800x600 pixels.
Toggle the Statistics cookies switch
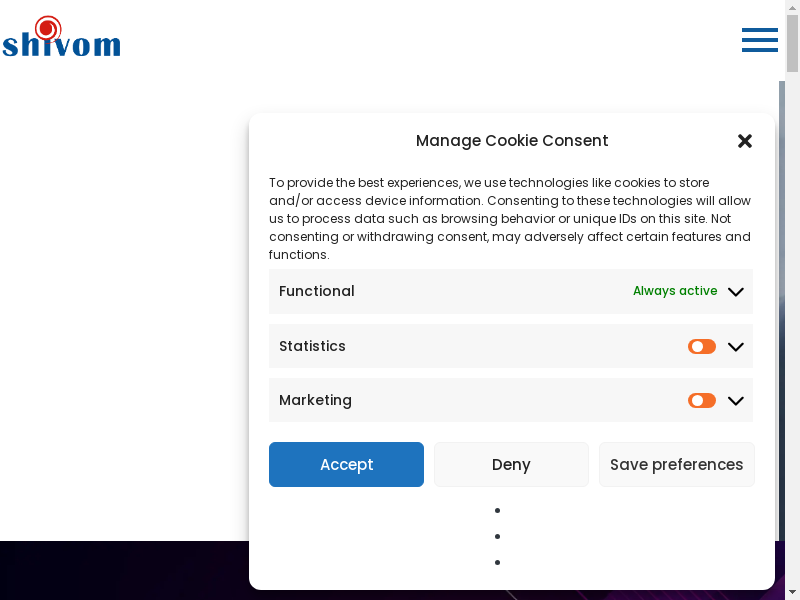click(x=702, y=347)
